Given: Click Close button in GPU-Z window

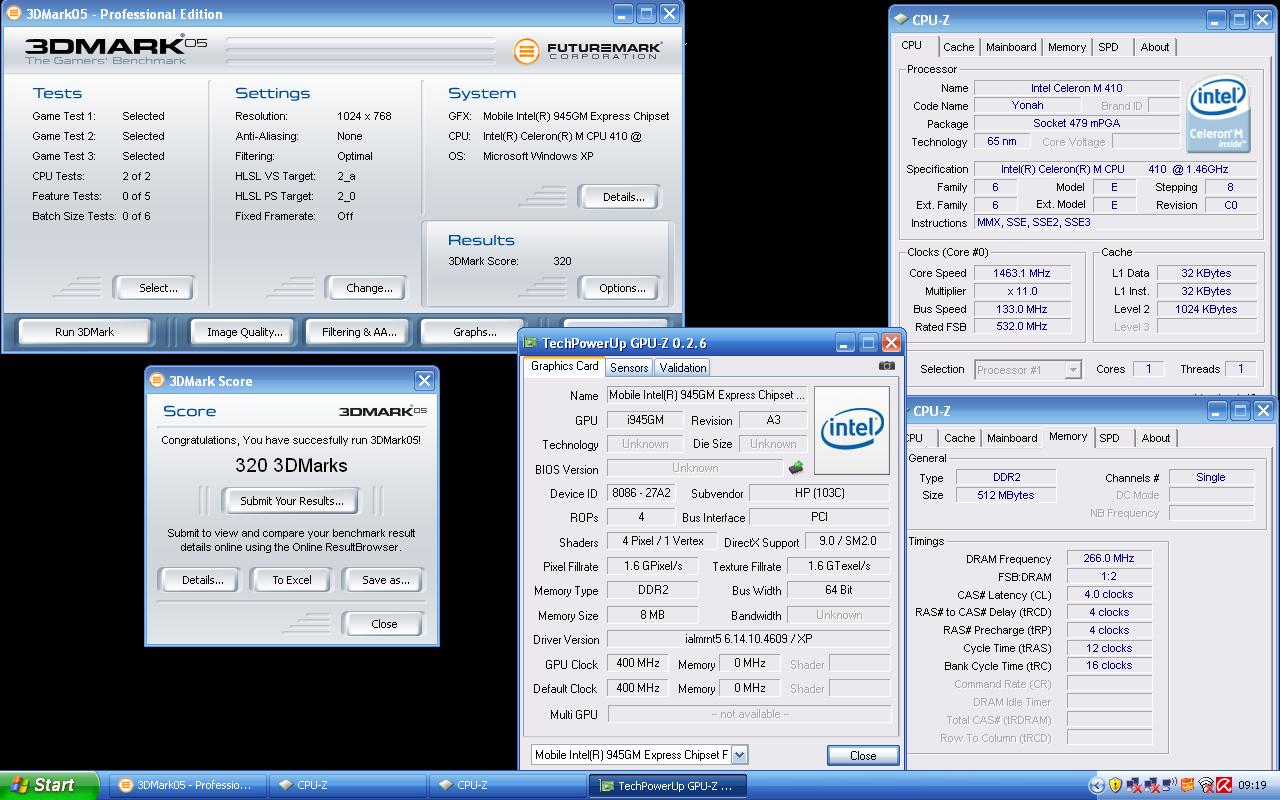Looking at the screenshot, I should pyautogui.click(x=863, y=755).
